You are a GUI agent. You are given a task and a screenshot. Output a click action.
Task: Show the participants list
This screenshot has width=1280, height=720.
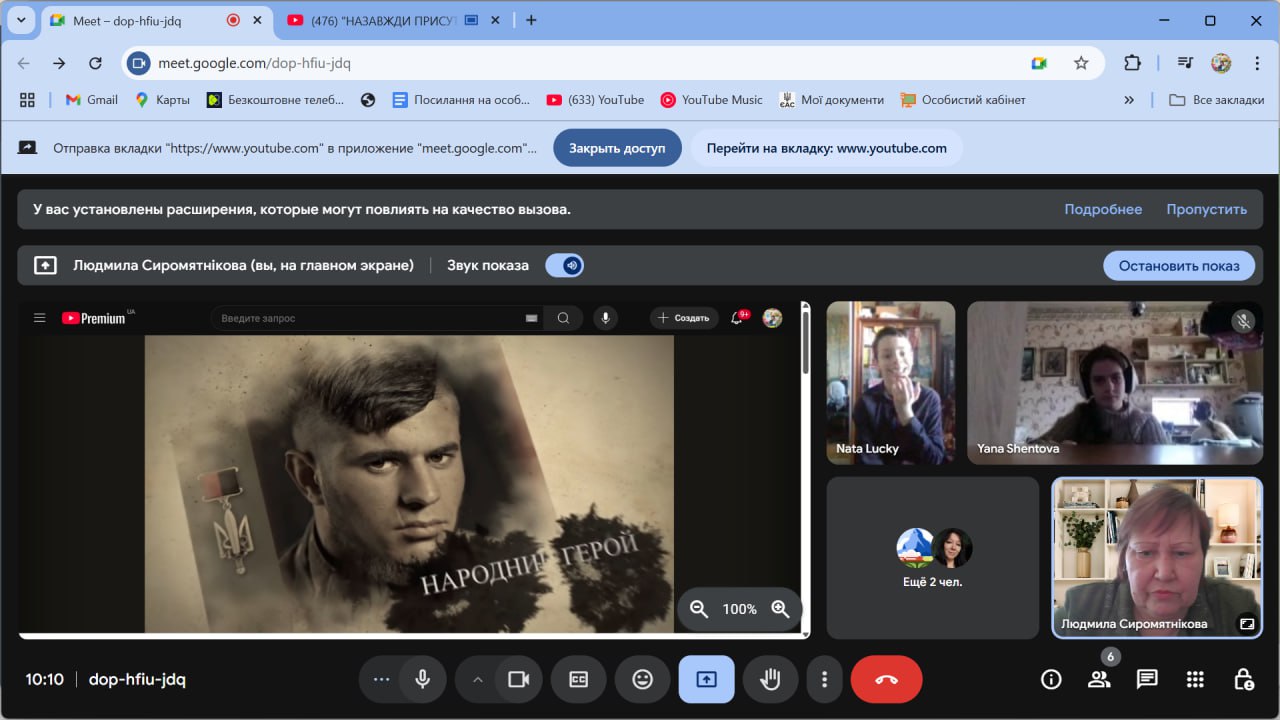(x=1099, y=680)
